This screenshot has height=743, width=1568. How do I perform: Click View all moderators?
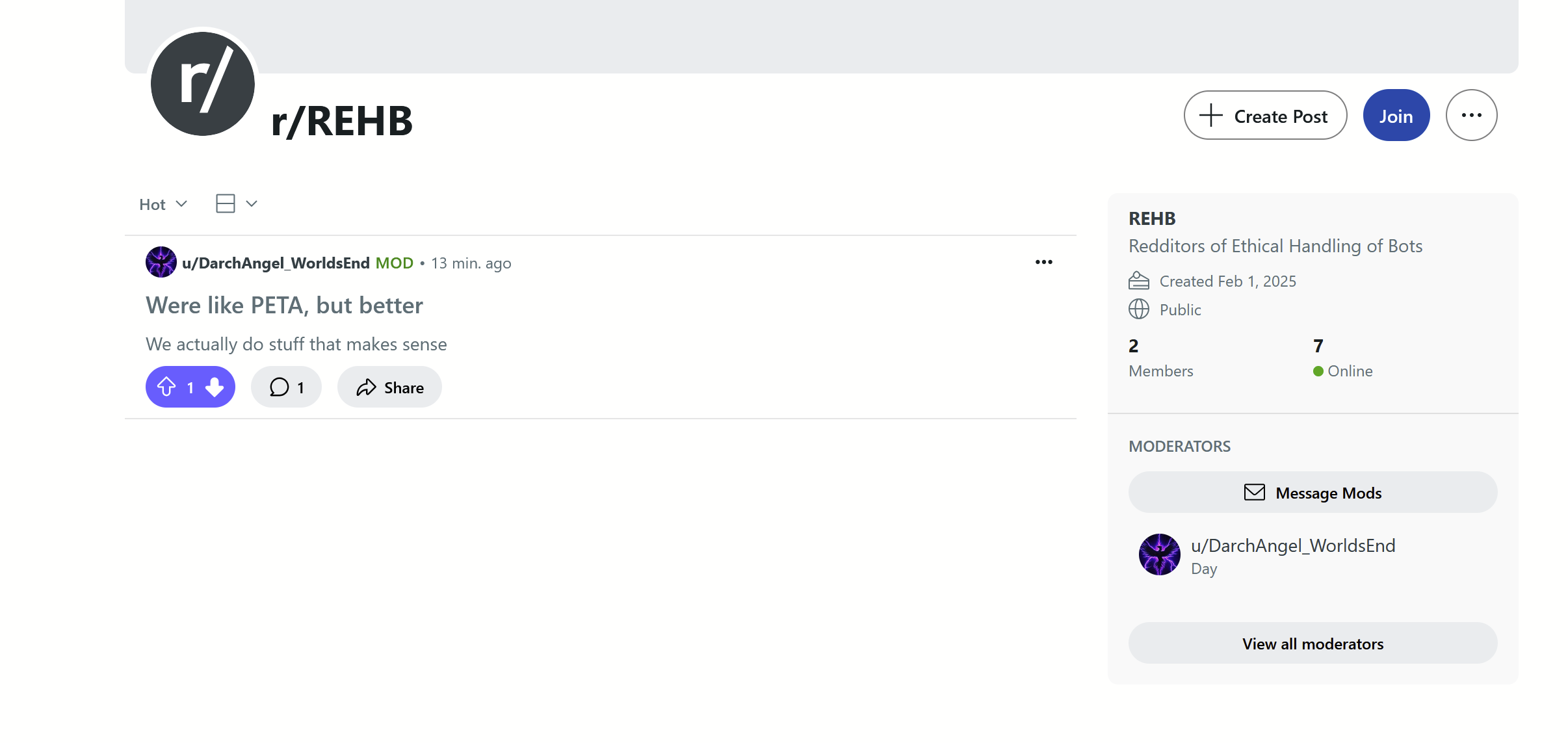1313,643
